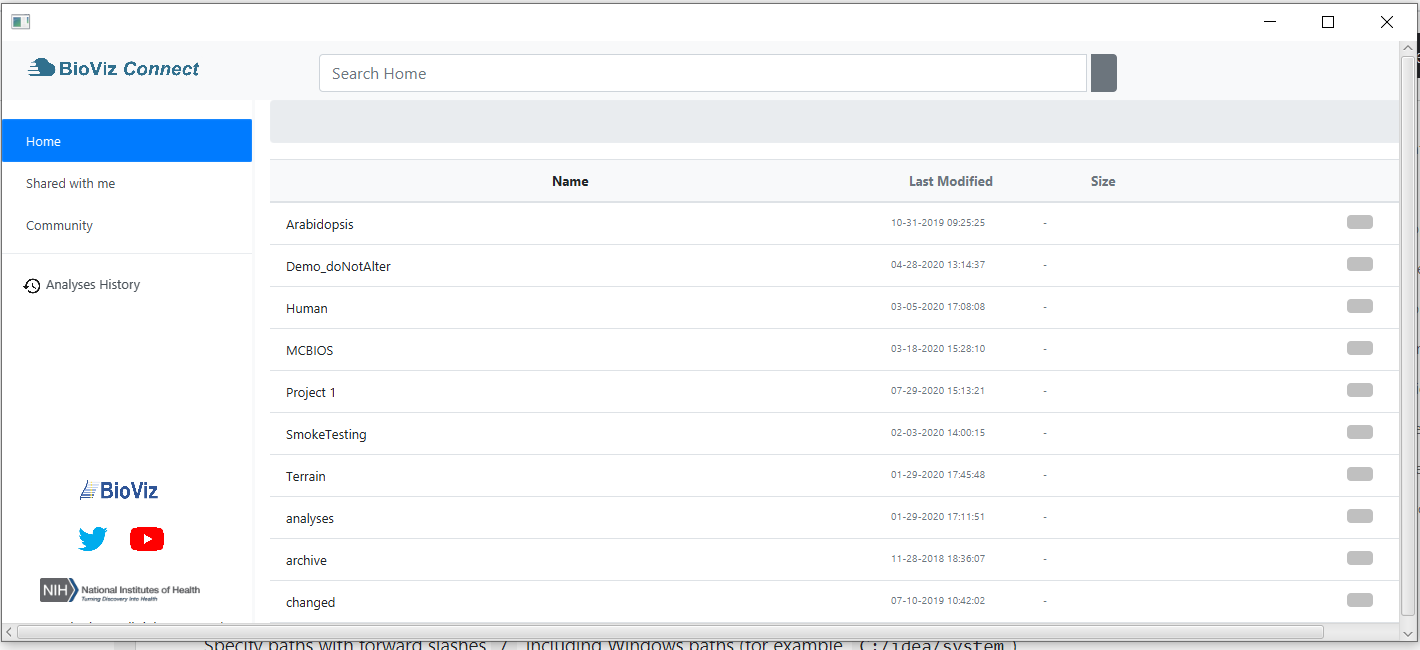Image resolution: width=1420 pixels, height=650 pixels.
Task: Open the Twitter bird icon link
Action: click(x=93, y=539)
